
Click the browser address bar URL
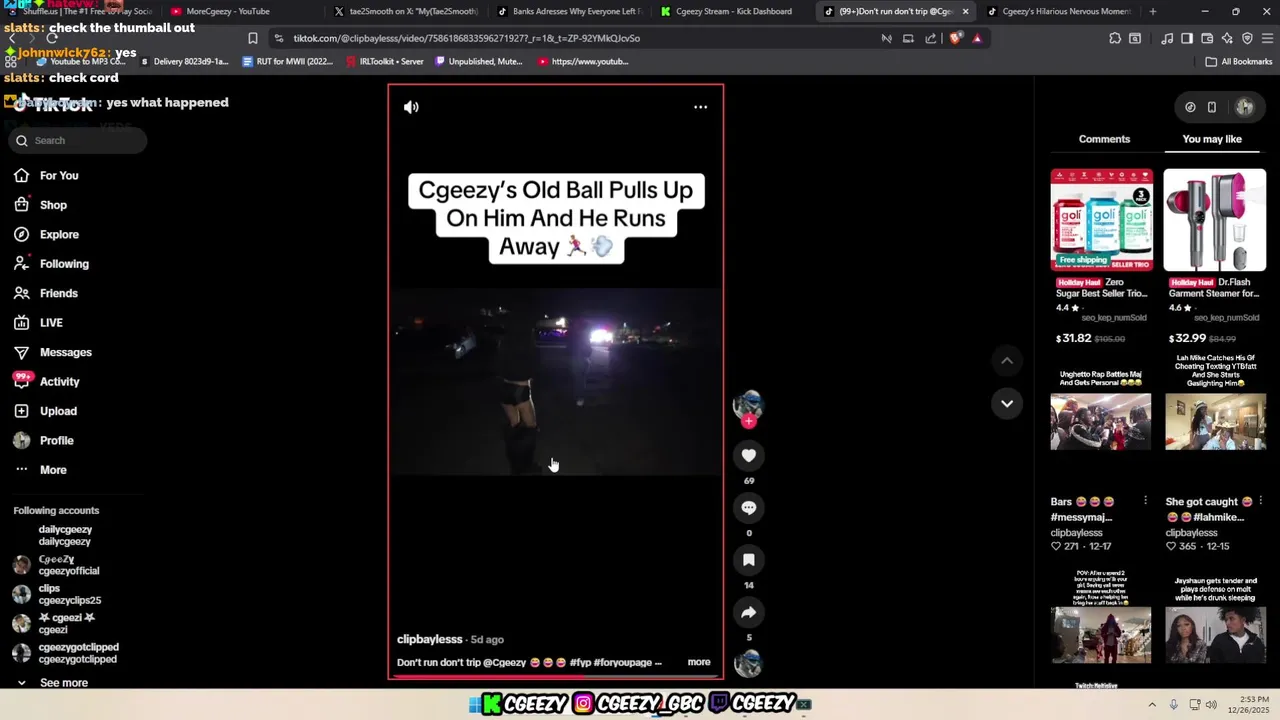[x=466, y=38]
